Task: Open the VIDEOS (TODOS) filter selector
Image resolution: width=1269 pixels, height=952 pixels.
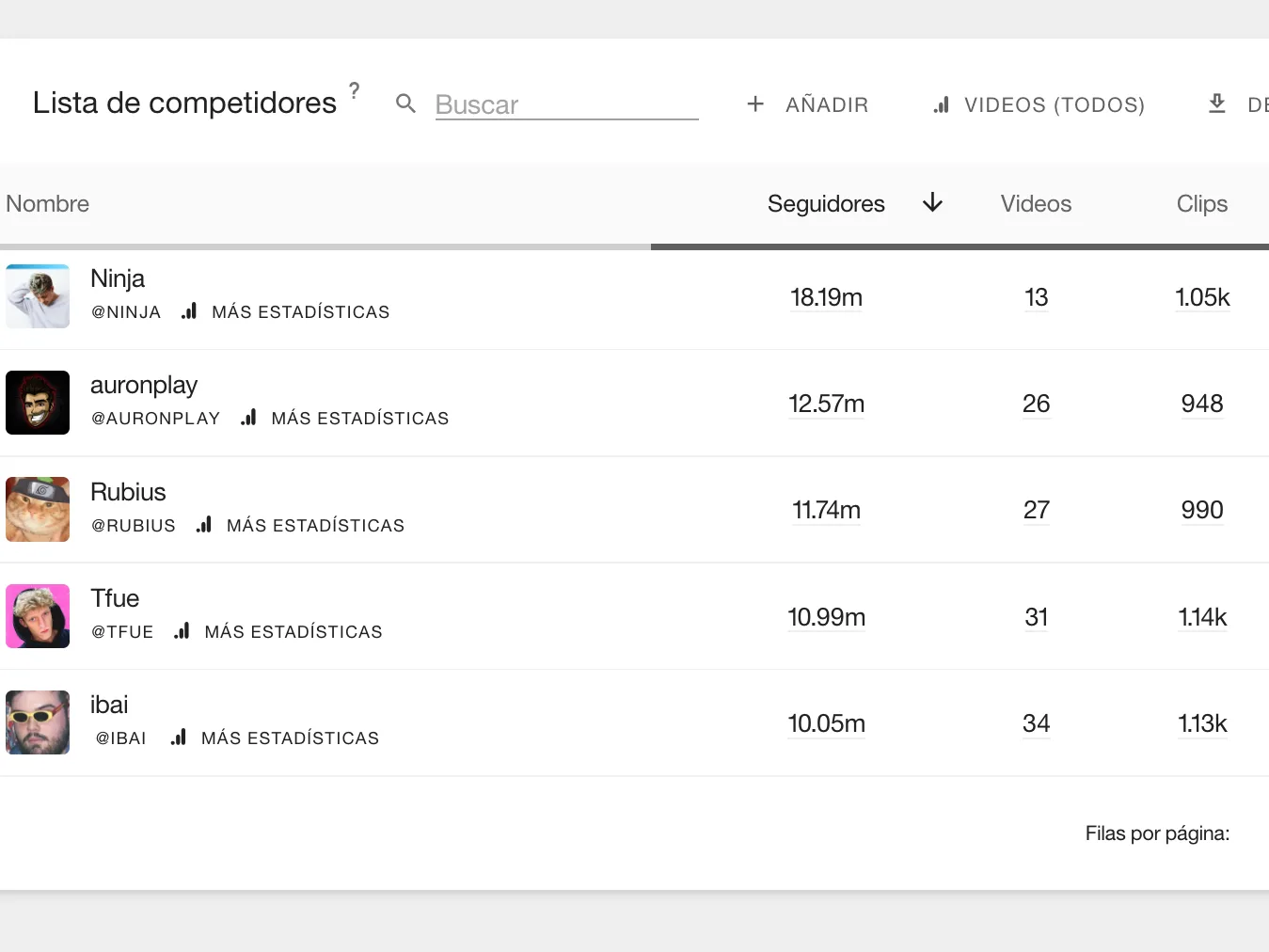Action: click(x=1052, y=104)
